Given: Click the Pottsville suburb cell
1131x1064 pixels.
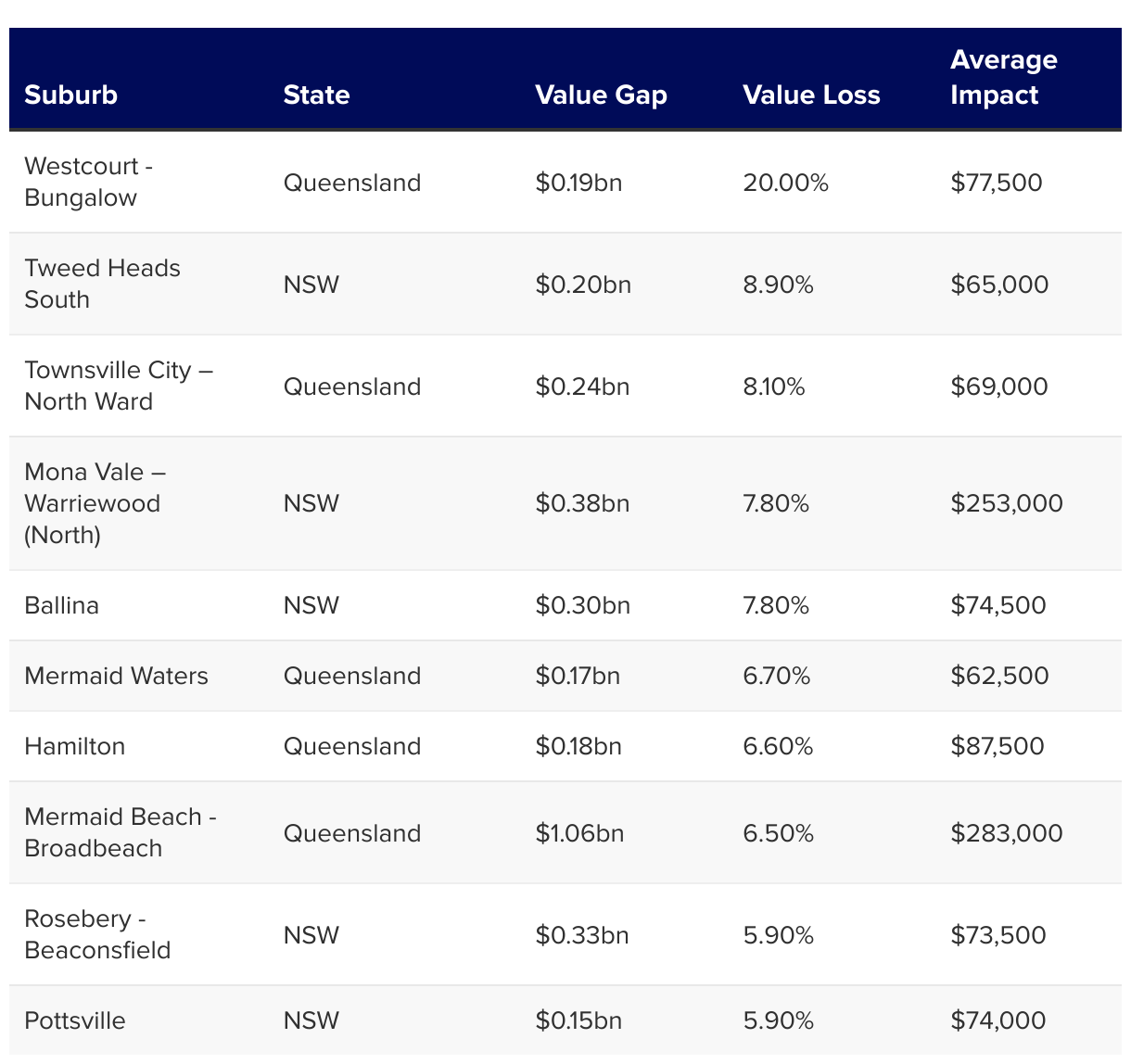Looking at the screenshot, I should click(x=75, y=1020).
